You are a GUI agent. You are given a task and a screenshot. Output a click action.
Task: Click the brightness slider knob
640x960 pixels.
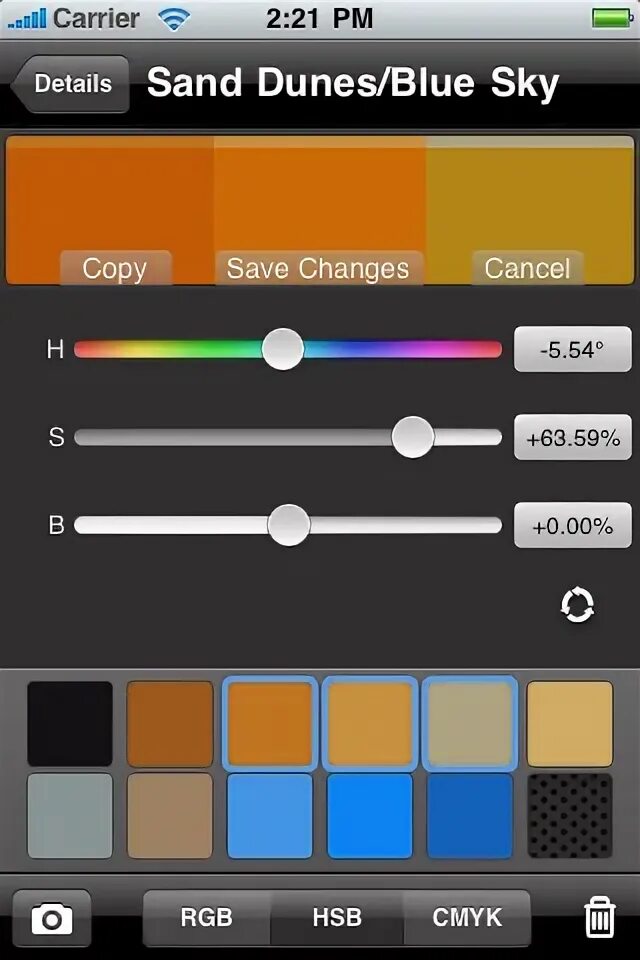point(289,525)
